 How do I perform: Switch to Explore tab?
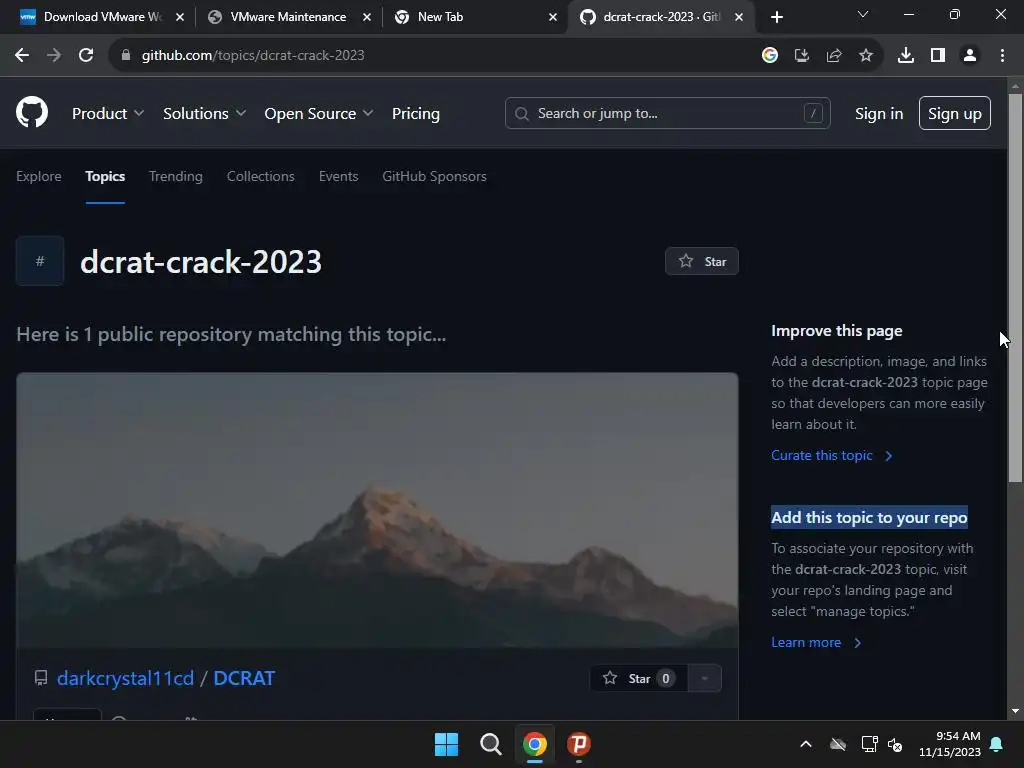click(39, 176)
